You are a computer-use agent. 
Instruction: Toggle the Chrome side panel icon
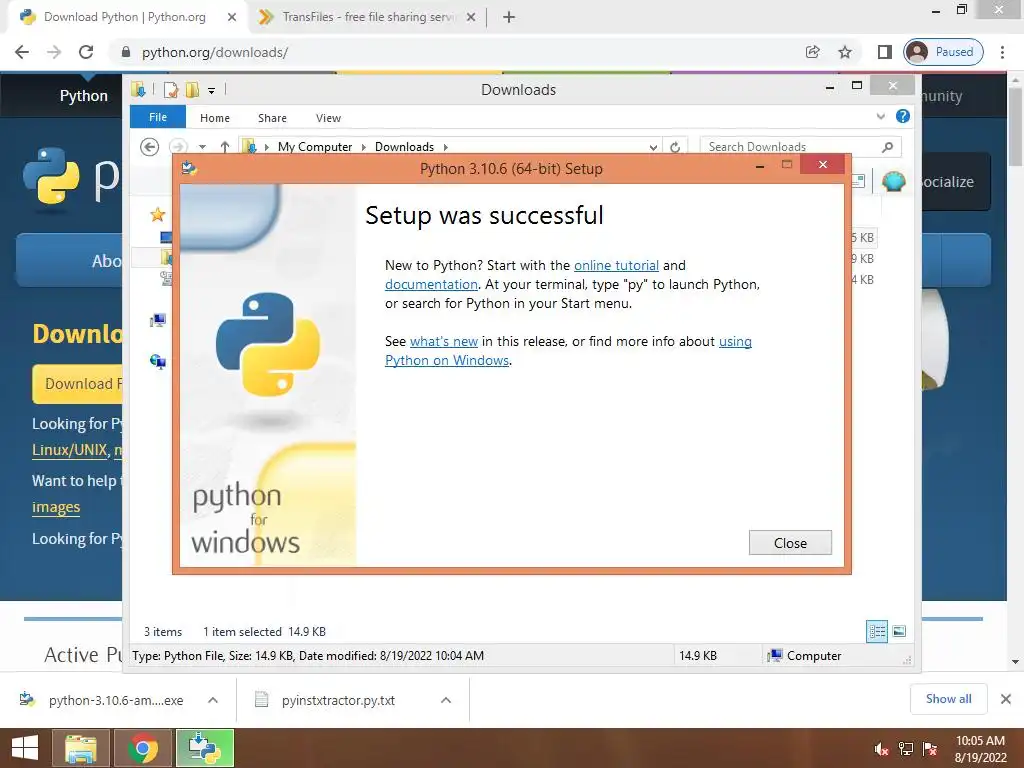[x=884, y=52]
